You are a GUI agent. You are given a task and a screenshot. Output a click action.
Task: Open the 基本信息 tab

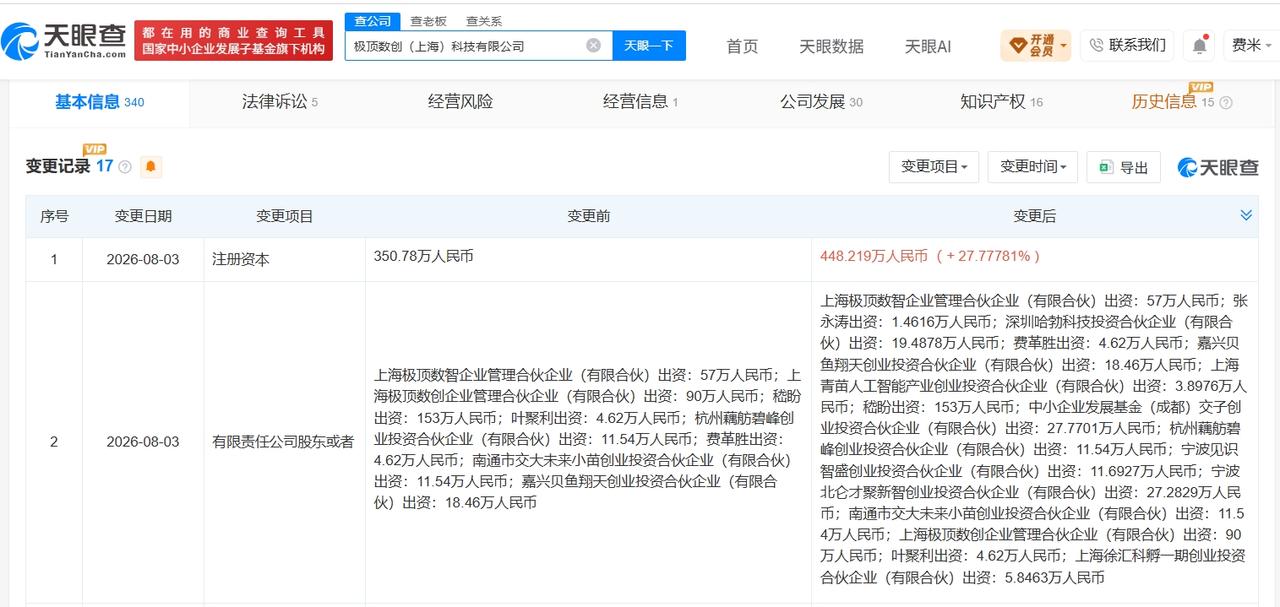click(99, 102)
